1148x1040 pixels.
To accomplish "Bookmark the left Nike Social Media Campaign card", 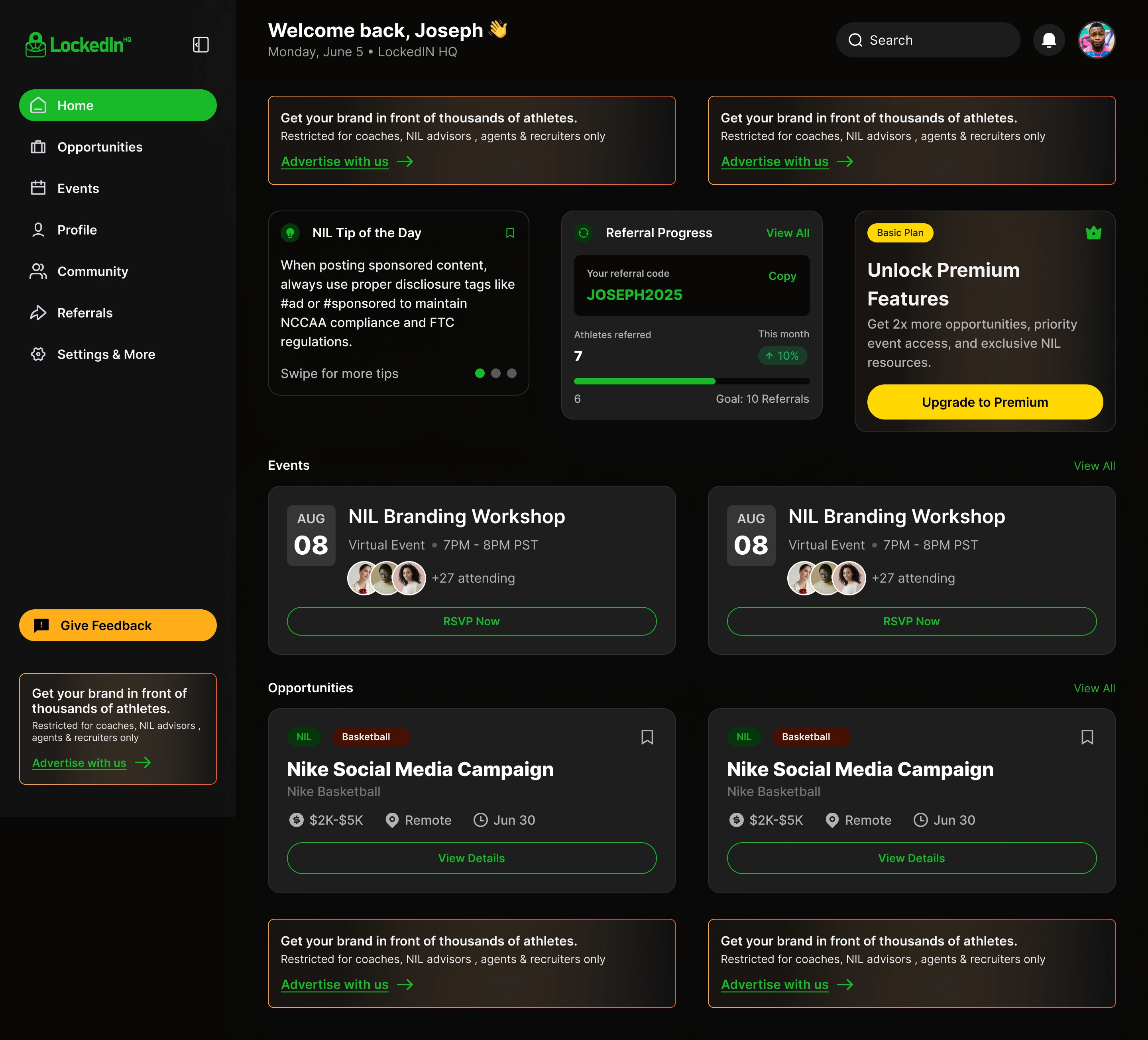I will coord(647,737).
